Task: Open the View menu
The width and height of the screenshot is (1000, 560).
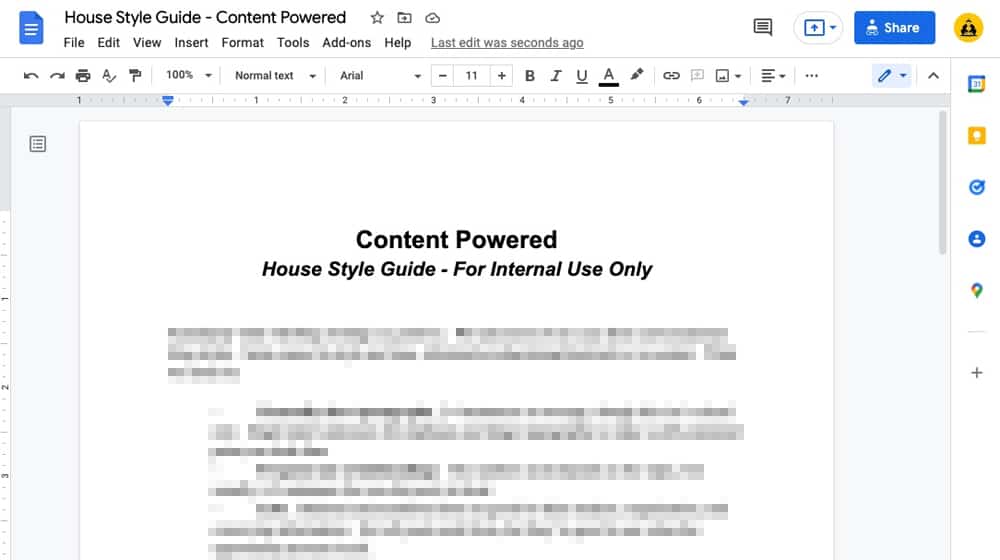Action: click(x=147, y=43)
